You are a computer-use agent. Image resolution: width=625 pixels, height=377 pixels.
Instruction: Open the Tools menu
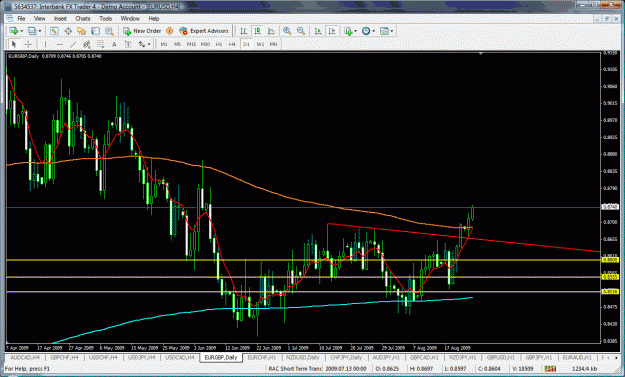tap(105, 18)
